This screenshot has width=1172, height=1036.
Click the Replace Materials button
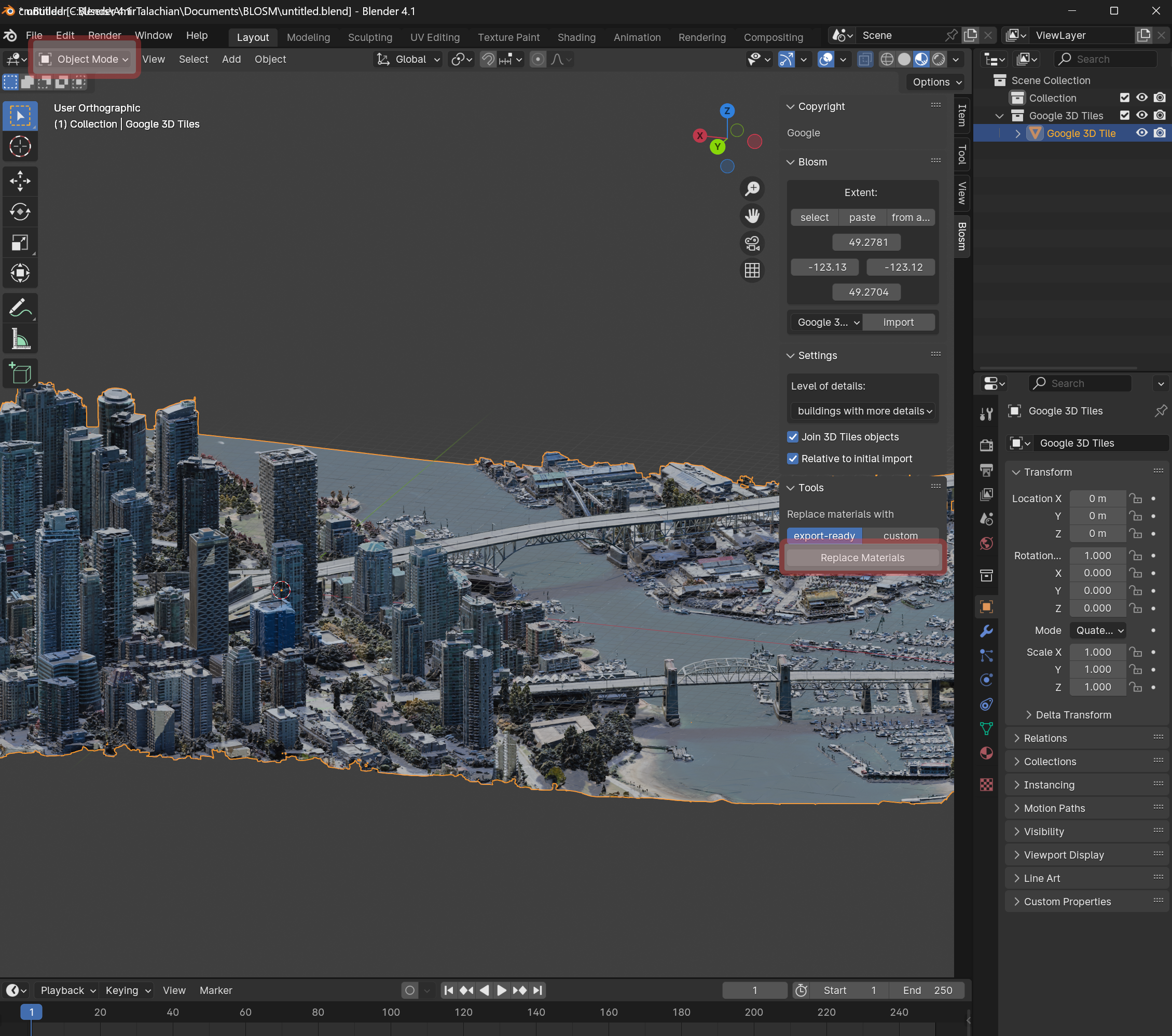(862, 558)
